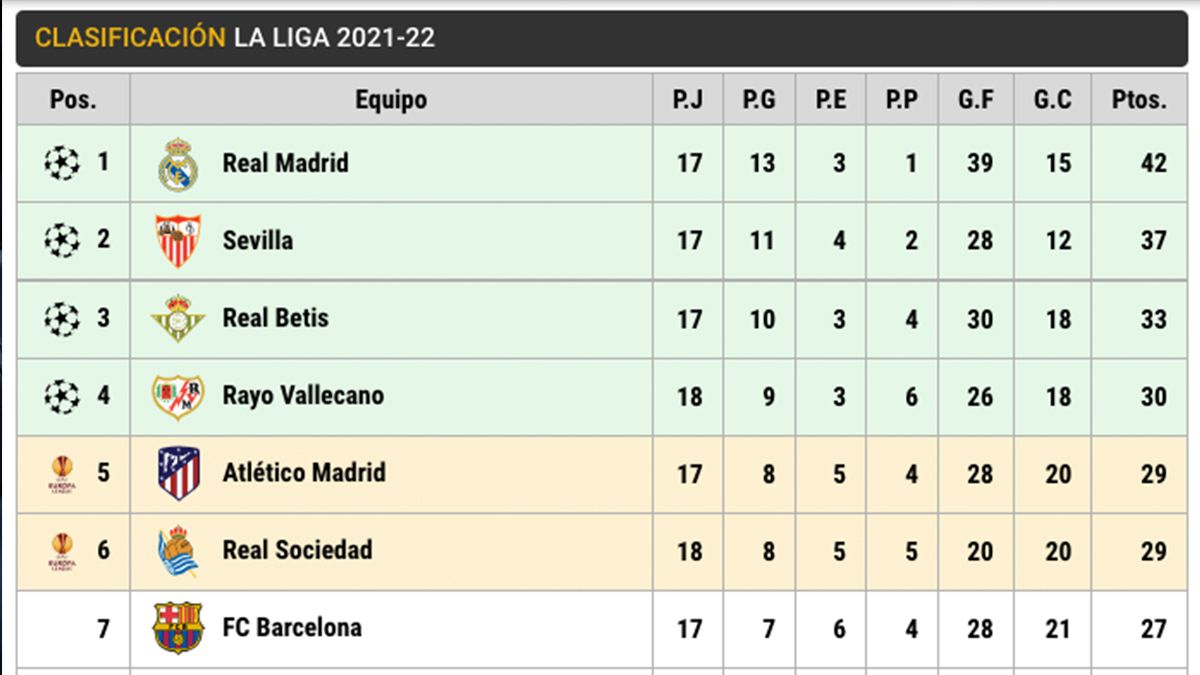The width and height of the screenshot is (1200, 675).
Task: Click the P.J column header
Action: pyautogui.click(x=688, y=100)
